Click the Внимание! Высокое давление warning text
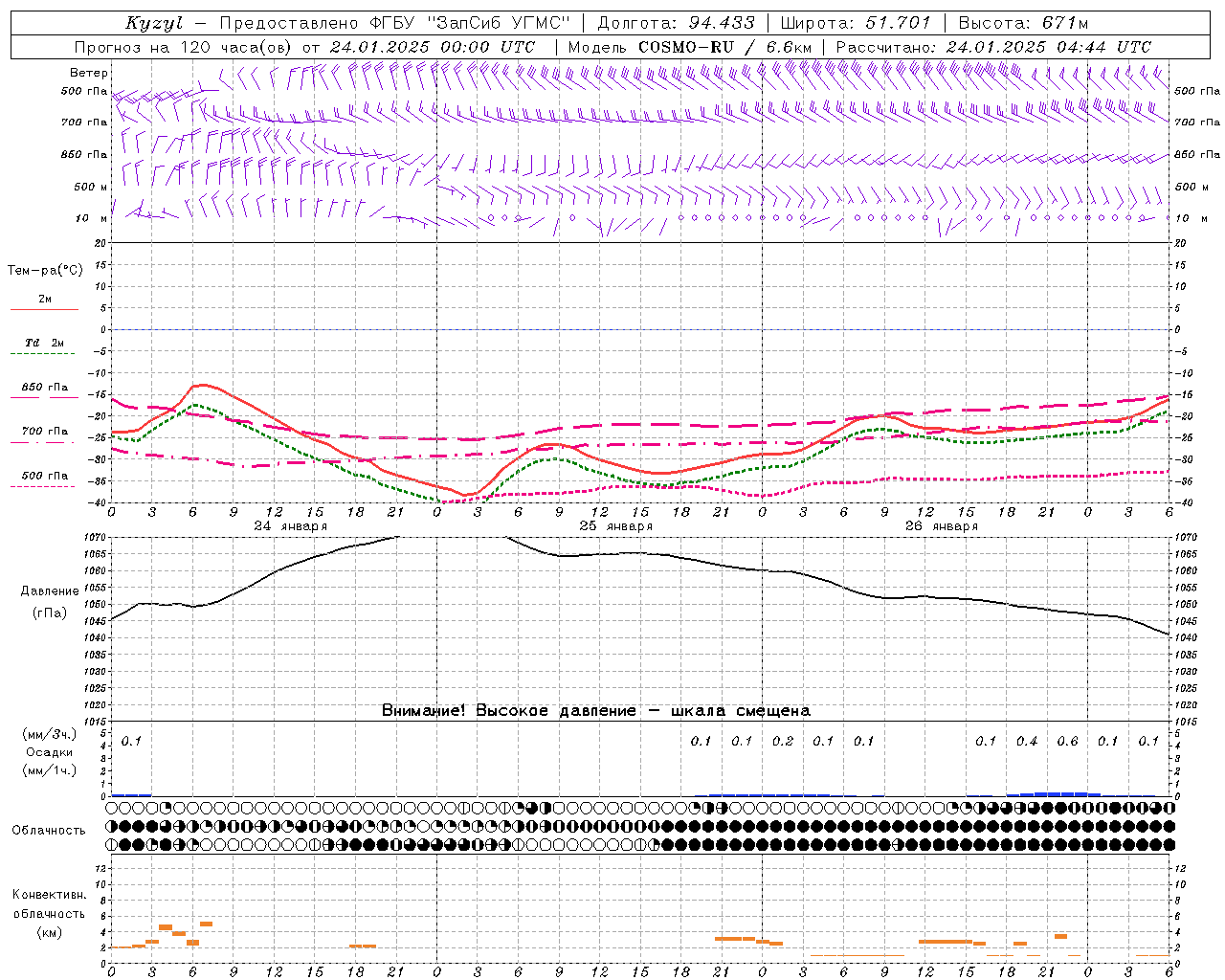The height and width of the screenshot is (980, 1225). (595, 711)
